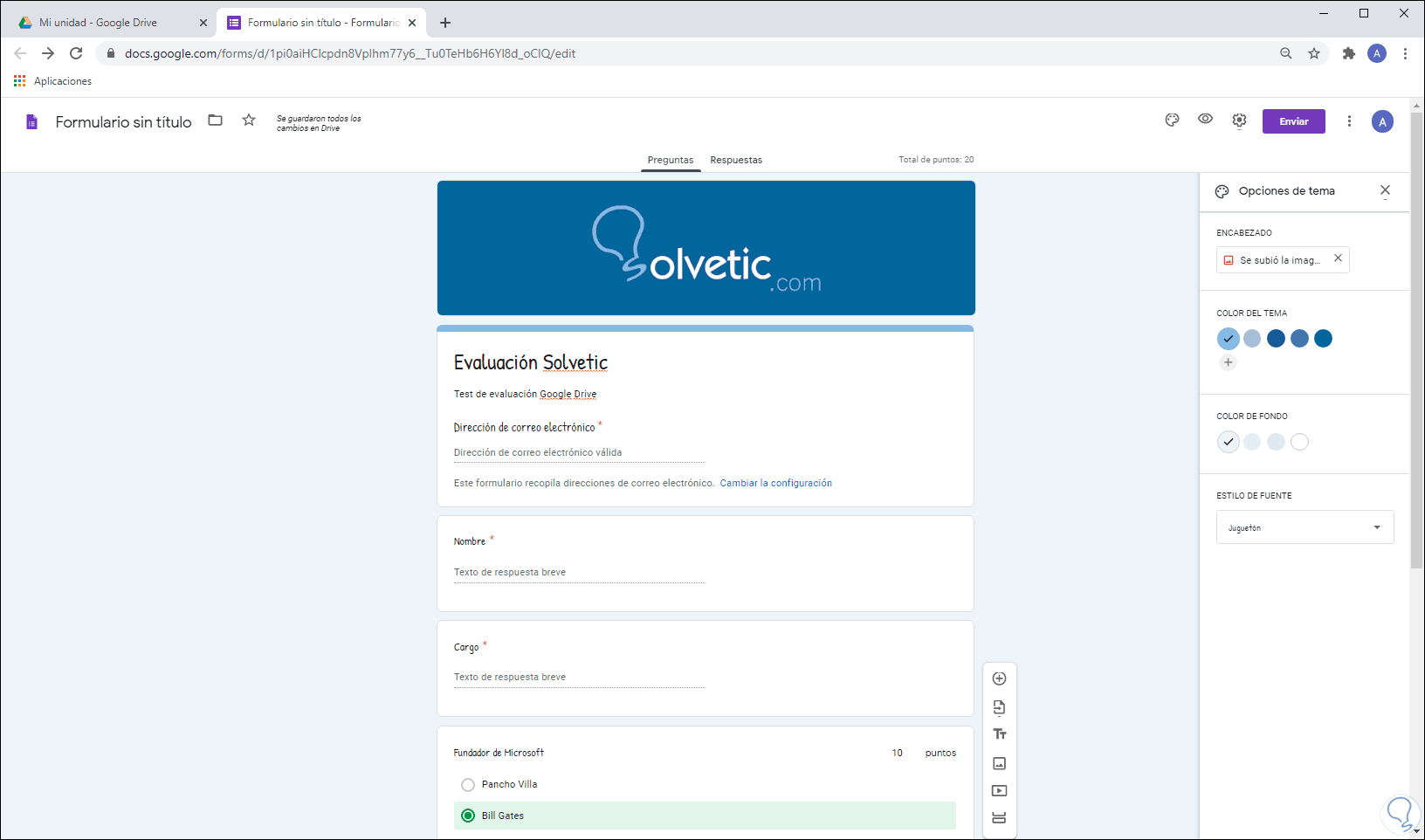The image size is (1425, 840).
Task: Move form to folder icon
Action: pos(215,120)
